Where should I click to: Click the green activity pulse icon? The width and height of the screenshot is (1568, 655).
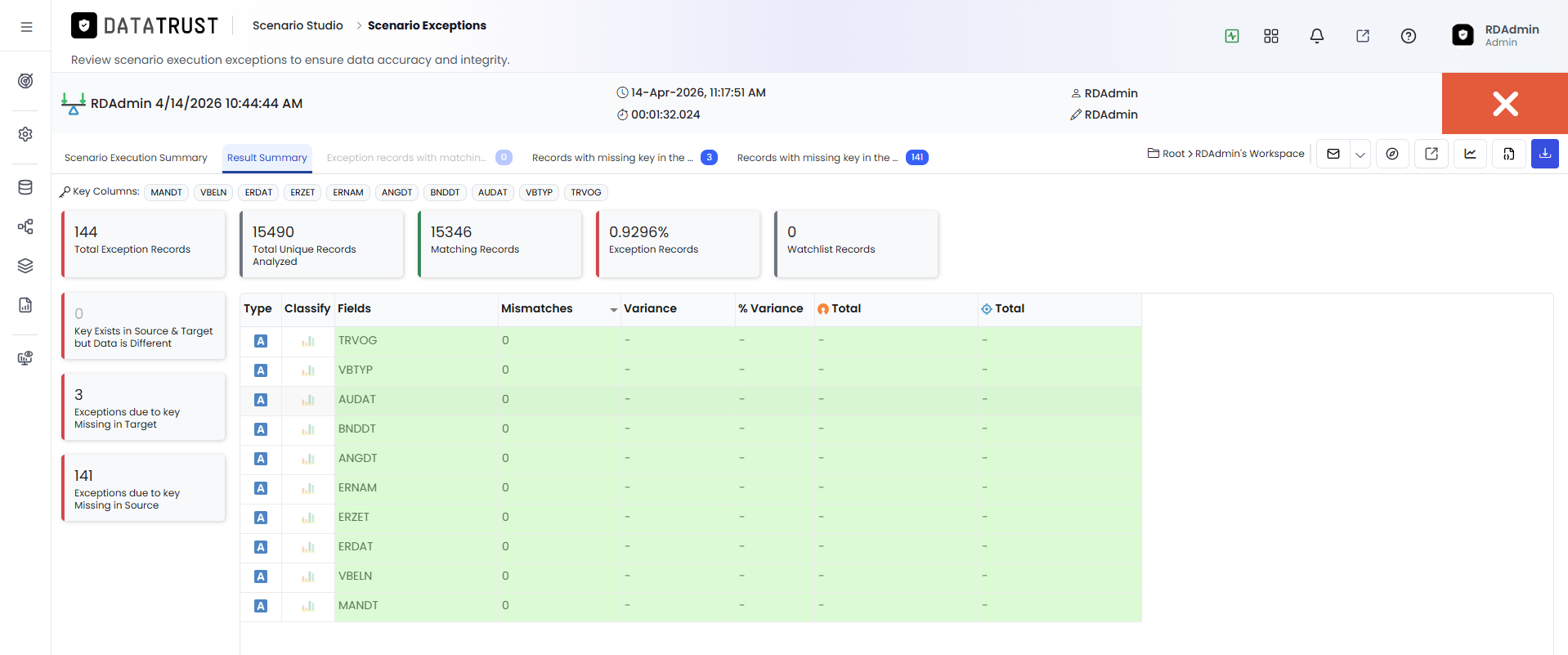(x=1232, y=36)
